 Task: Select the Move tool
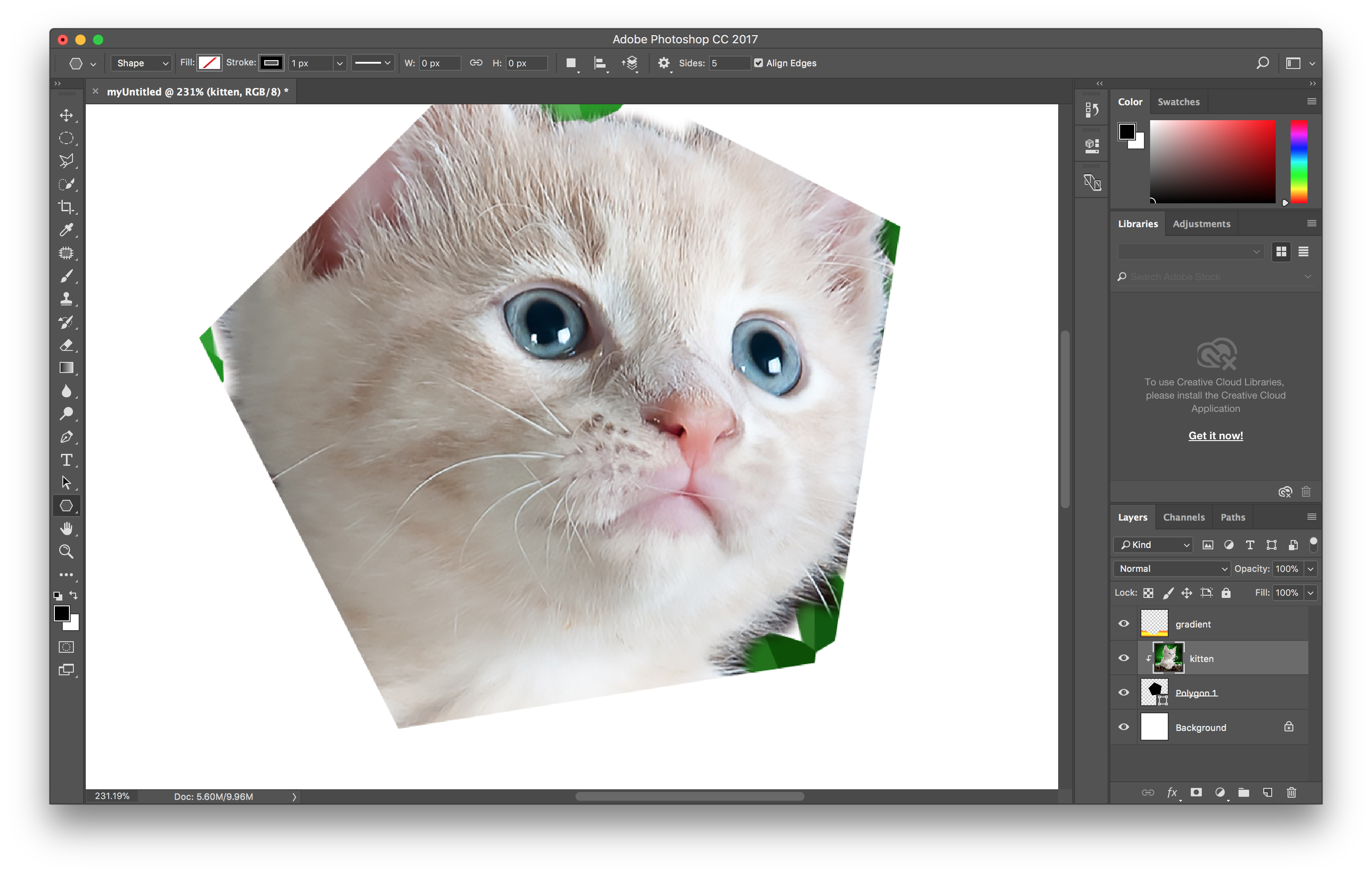coord(67,115)
